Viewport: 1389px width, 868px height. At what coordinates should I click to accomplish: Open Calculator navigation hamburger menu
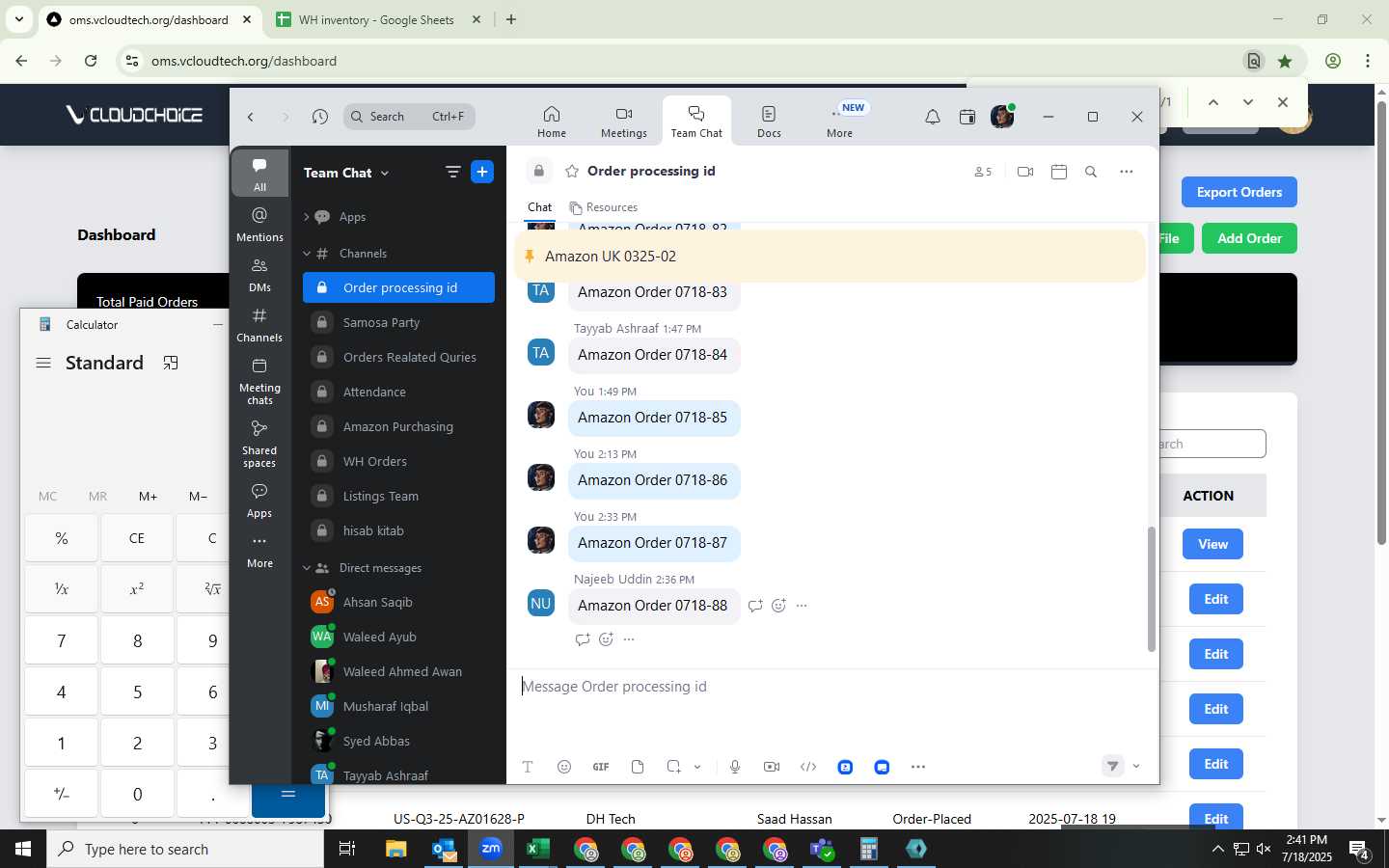[x=43, y=363]
